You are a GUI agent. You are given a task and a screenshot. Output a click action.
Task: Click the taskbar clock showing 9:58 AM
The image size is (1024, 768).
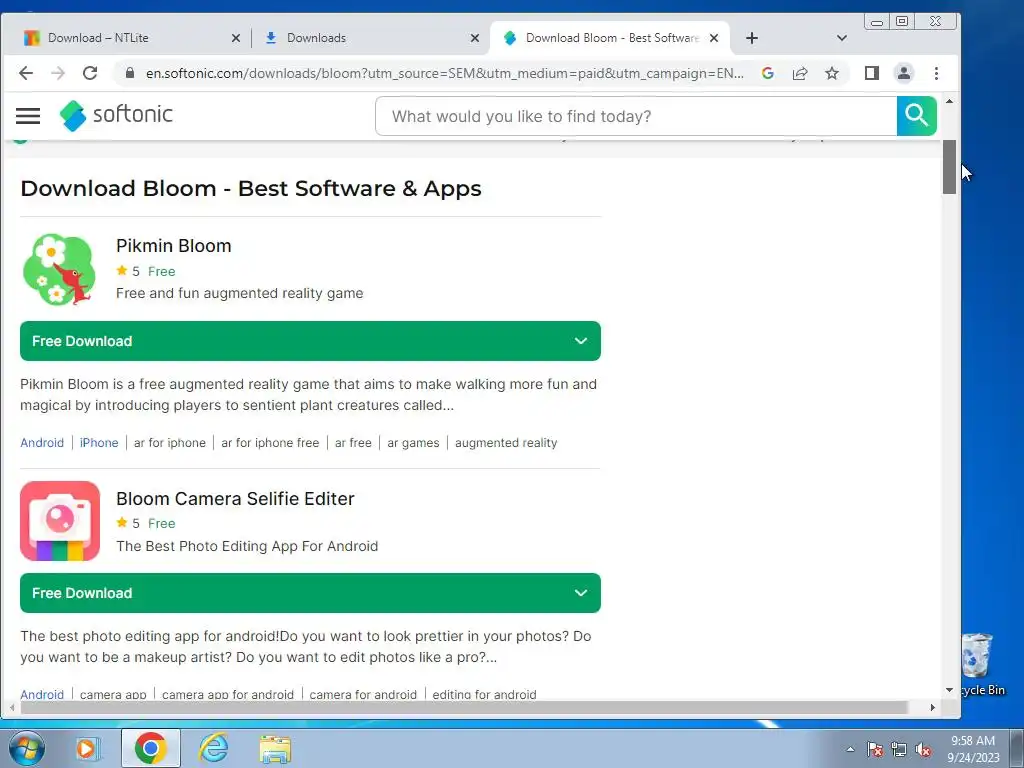click(x=973, y=749)
